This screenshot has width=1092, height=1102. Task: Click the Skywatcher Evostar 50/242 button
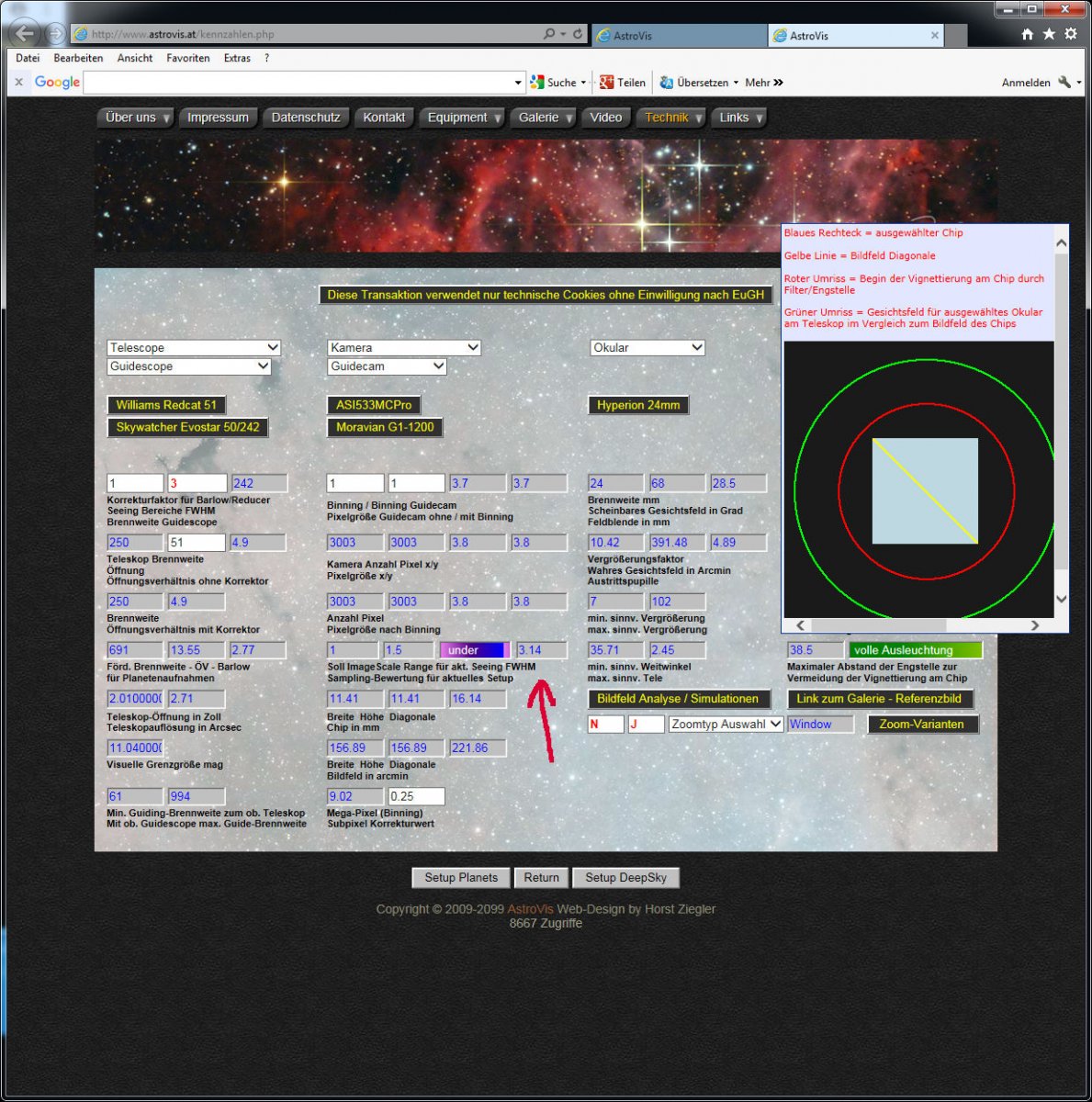tap(187, 427)
